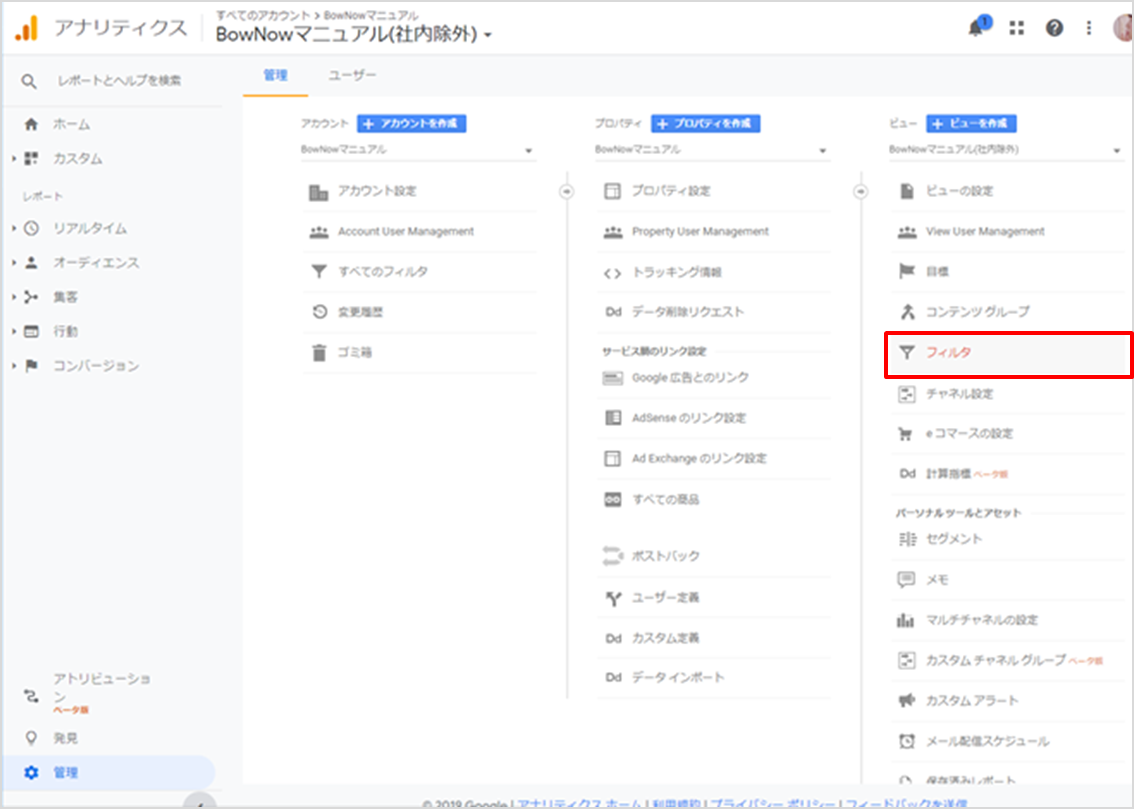Click the すべてのフィルタ funnel icon
The image size is (1134, 809).
point(319,272)
